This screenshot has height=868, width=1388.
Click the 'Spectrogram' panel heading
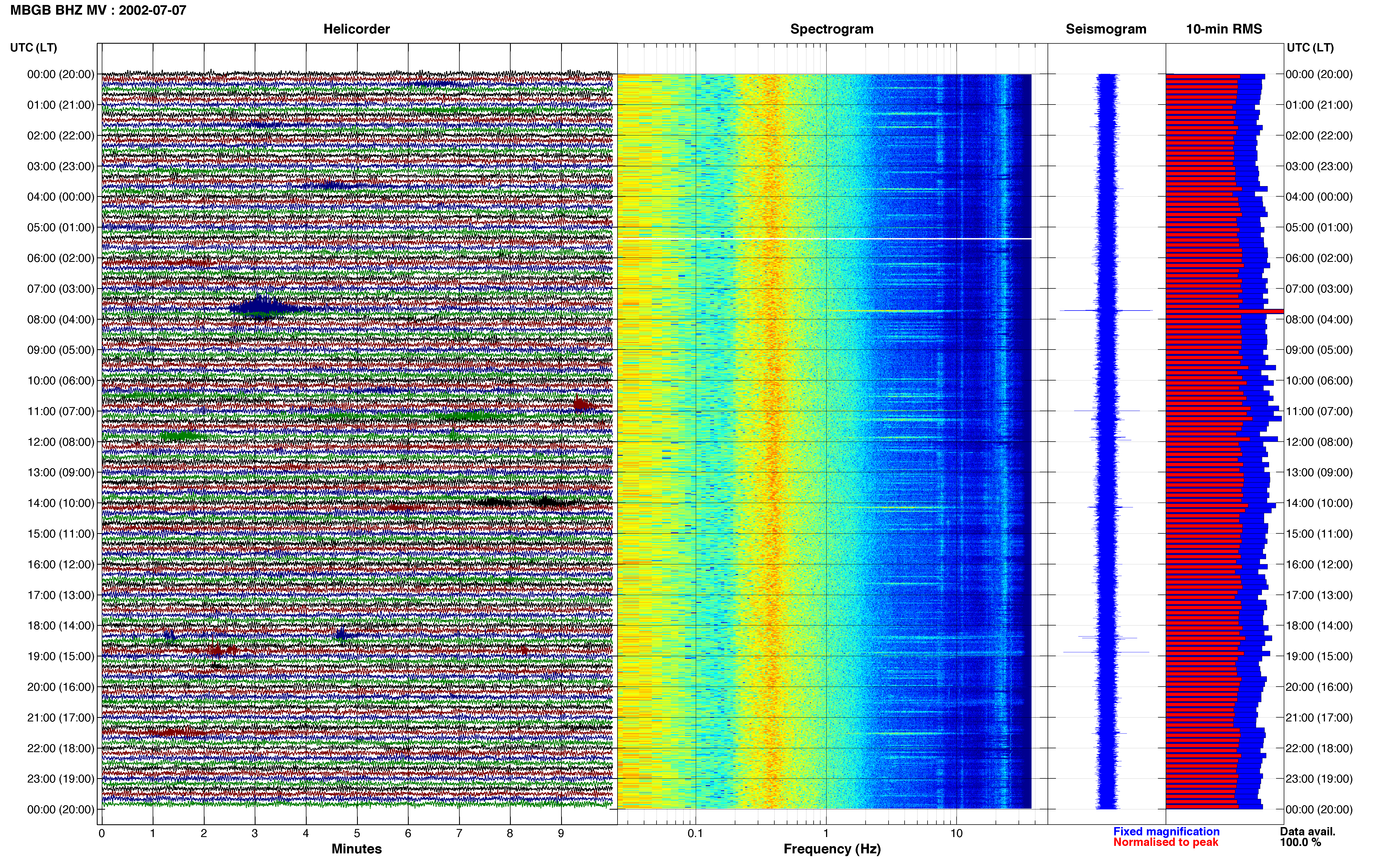(832, 29)
